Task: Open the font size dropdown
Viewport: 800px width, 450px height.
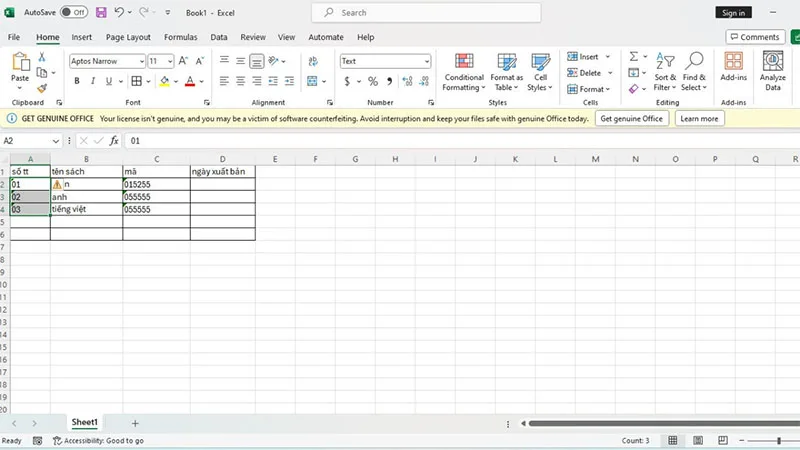Action: point(170,61)
